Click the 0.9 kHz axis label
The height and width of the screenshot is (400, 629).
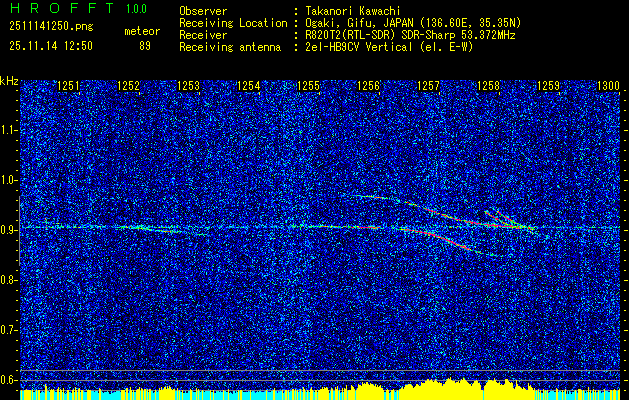pyautogui.click(x=7, y=230)
